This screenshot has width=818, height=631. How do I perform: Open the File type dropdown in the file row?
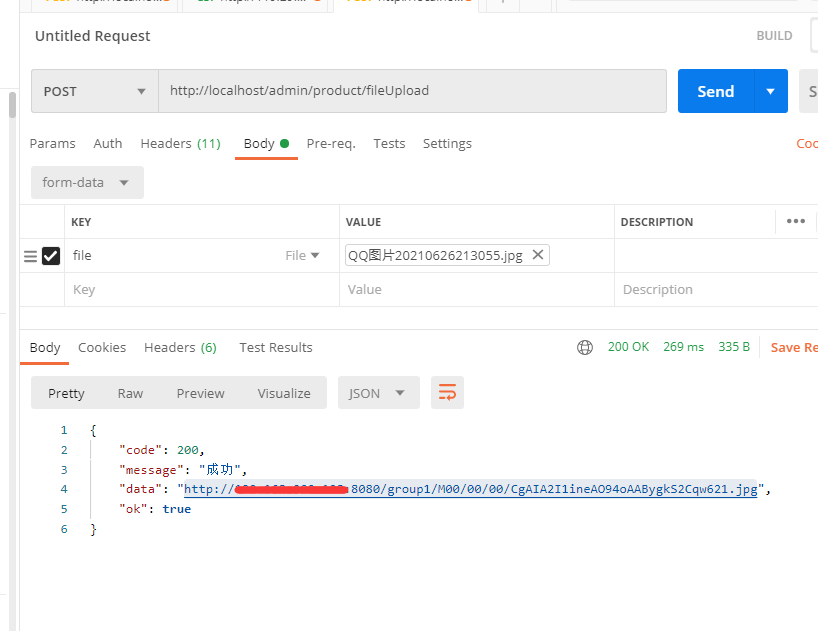coord(302,256)
